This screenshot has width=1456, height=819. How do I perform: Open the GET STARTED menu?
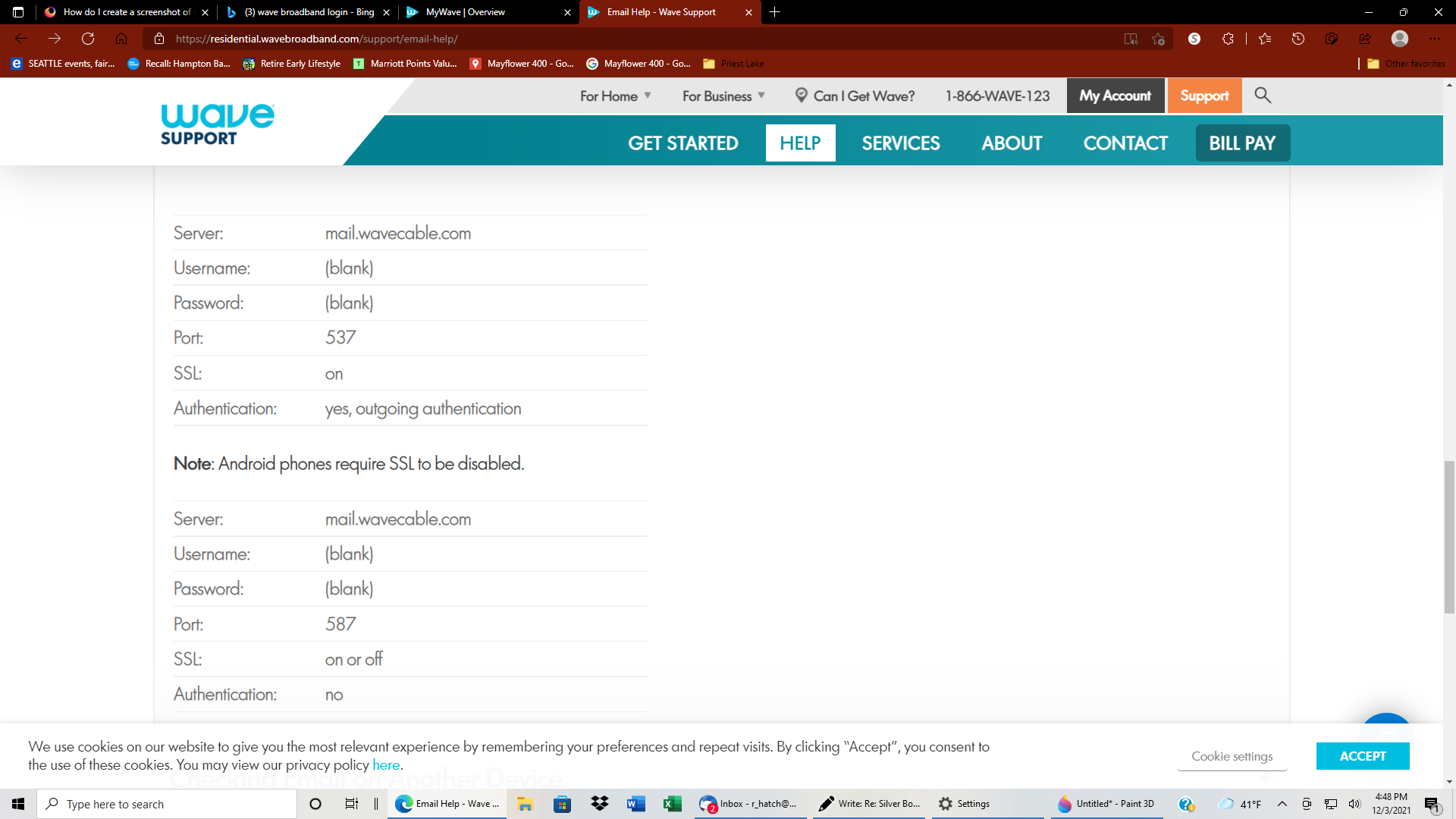682,143
